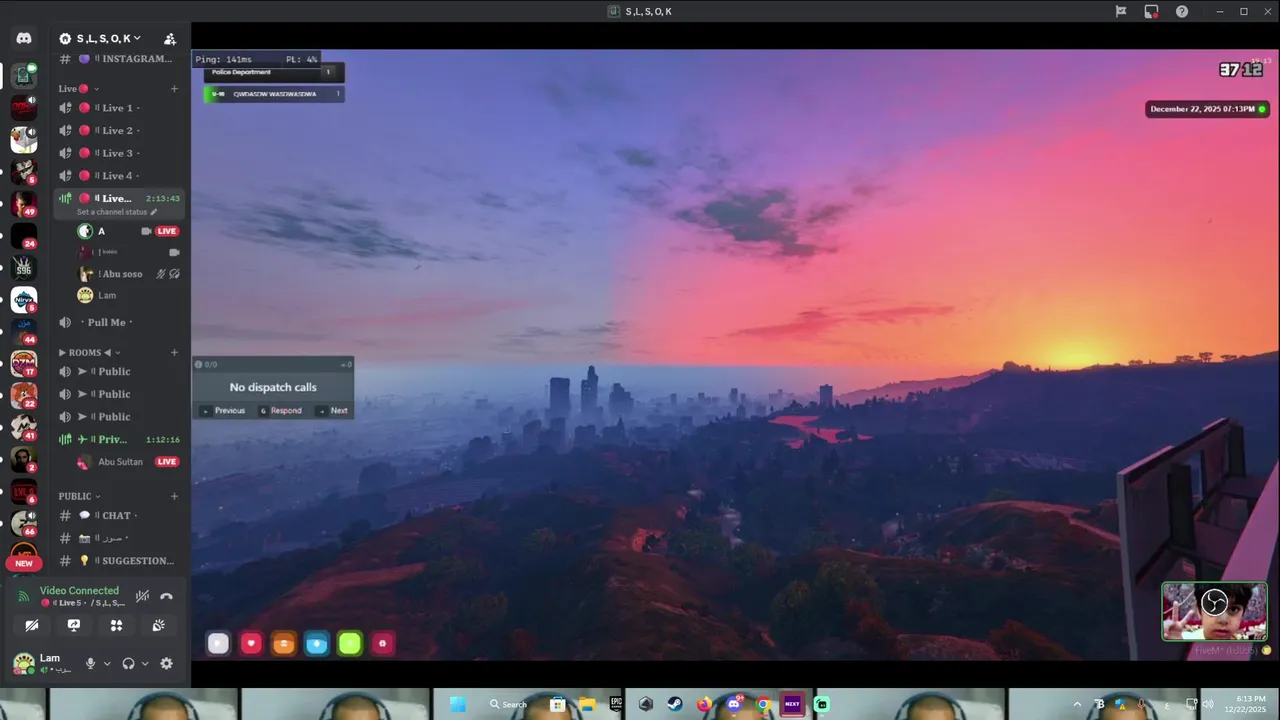Open the Discord inbox icon in title bar
This screenshot has height=720, width=1280.
pos(1151,11)
